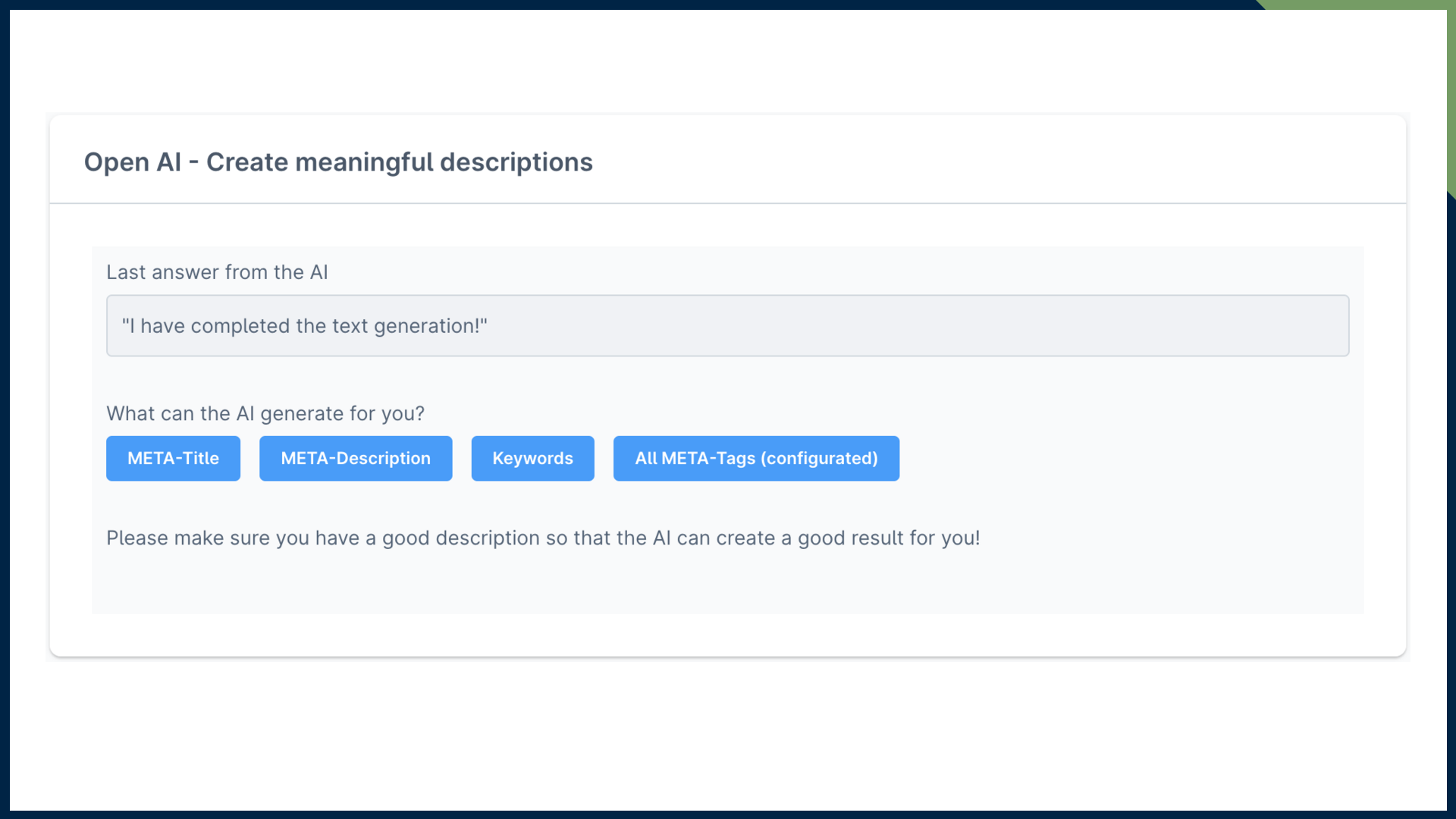Click the word "Open AI" in the card title

click(x=133, y=162)
